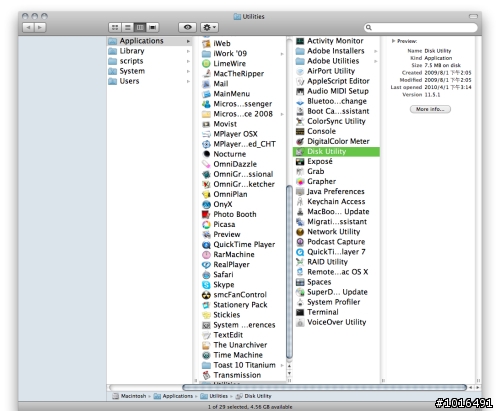500x411 pixels.
Task: Open the Action gear dropdown menu
Action: pos(209,27)
